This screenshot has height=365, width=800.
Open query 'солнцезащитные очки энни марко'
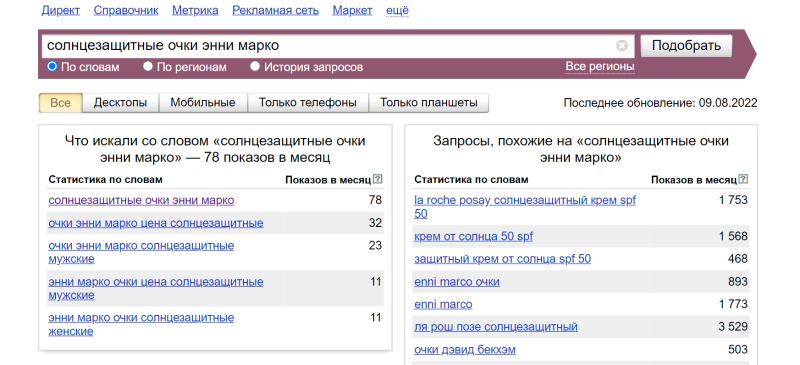(141, 200)
